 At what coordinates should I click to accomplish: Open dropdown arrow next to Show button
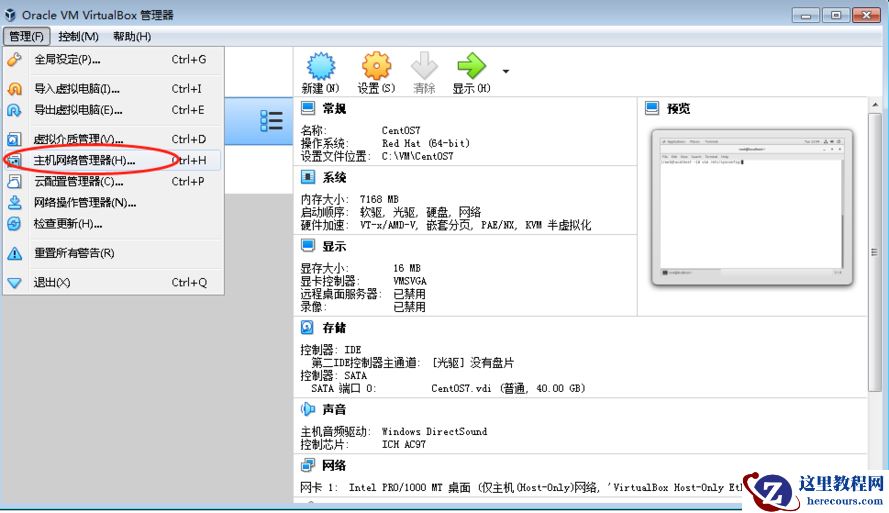click(x=506, y=71)
